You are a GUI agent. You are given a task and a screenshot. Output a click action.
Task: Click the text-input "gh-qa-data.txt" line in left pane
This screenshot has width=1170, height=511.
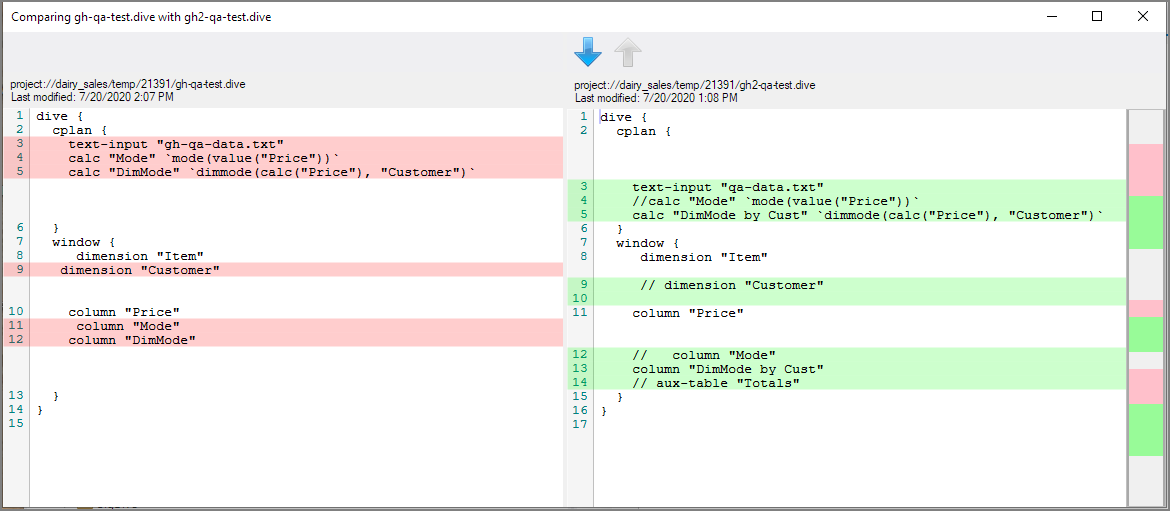176,144
